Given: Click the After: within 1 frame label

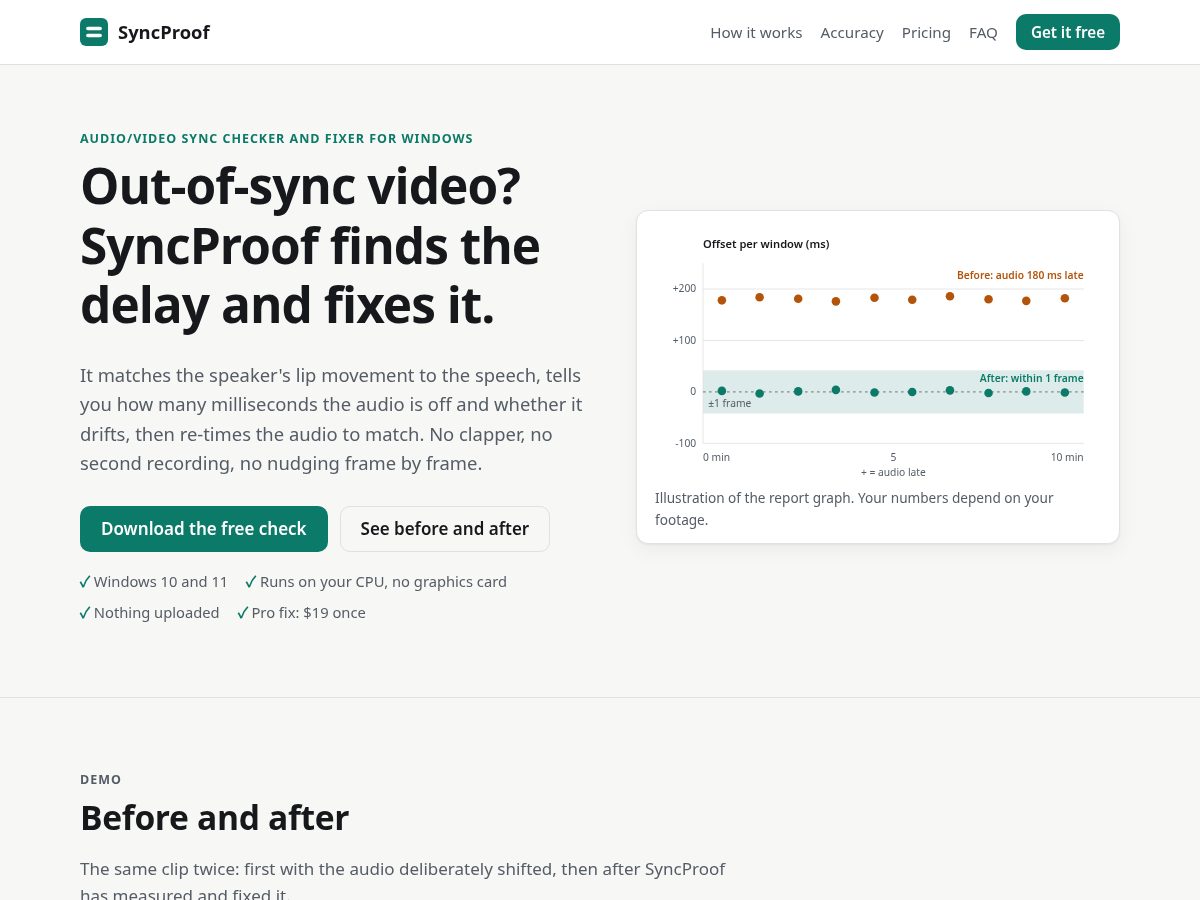Looking at the screenshot, I should point(1031,378).
